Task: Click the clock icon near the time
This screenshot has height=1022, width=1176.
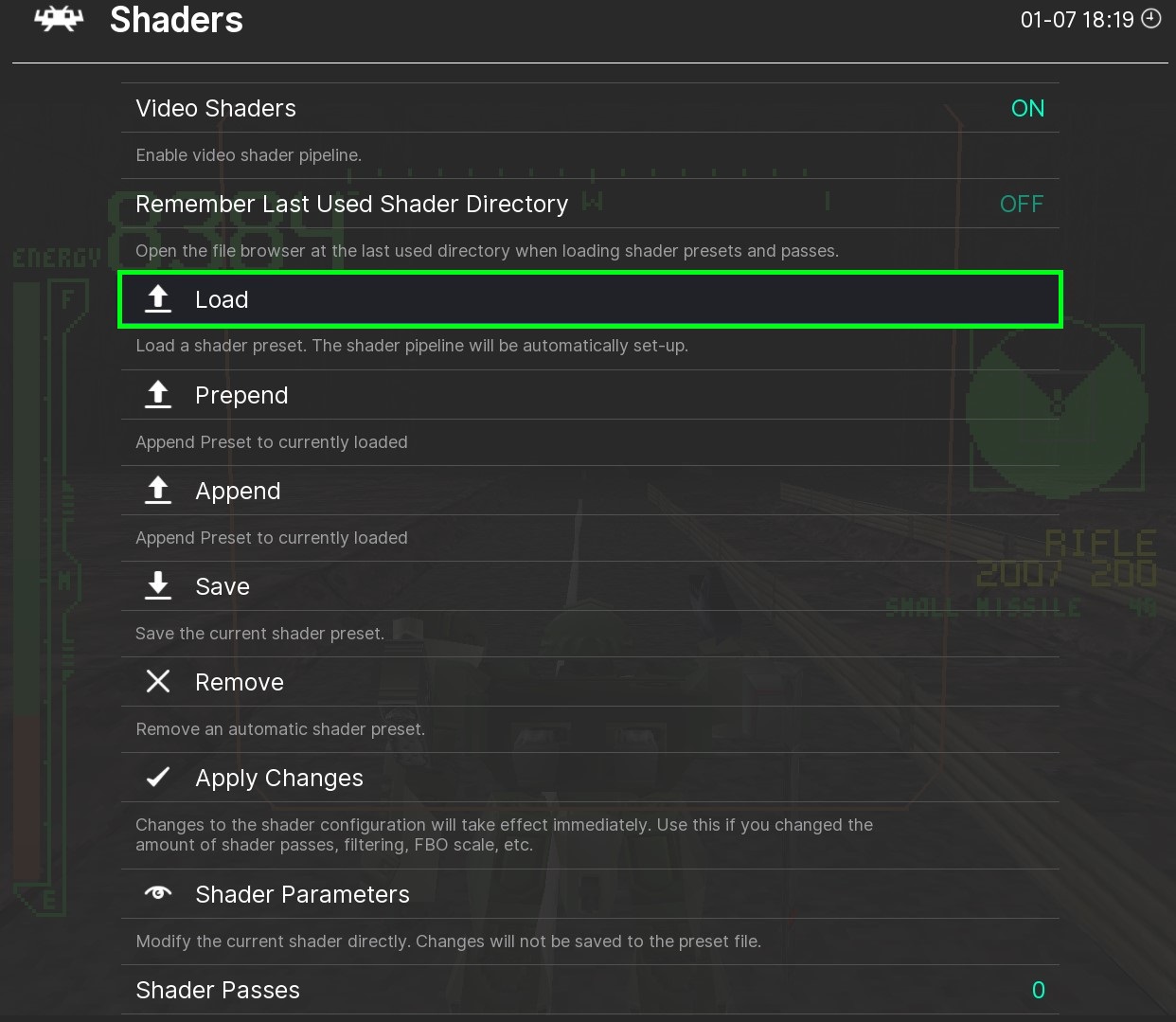Action: pyautogui.click(x=1151, y=19)
